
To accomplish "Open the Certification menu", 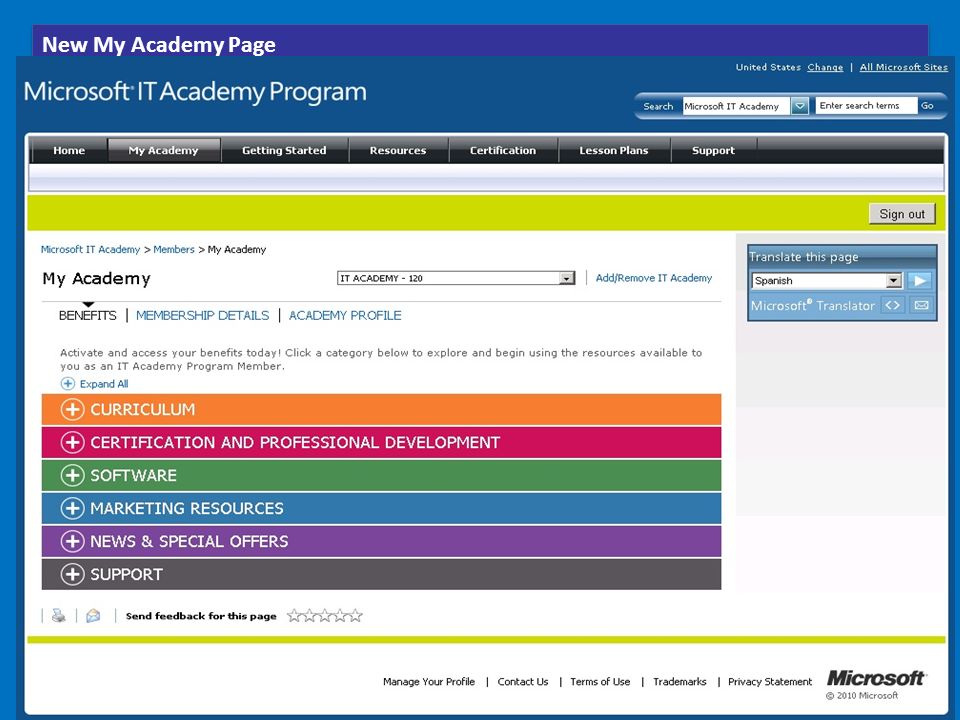I will (503, 151).
